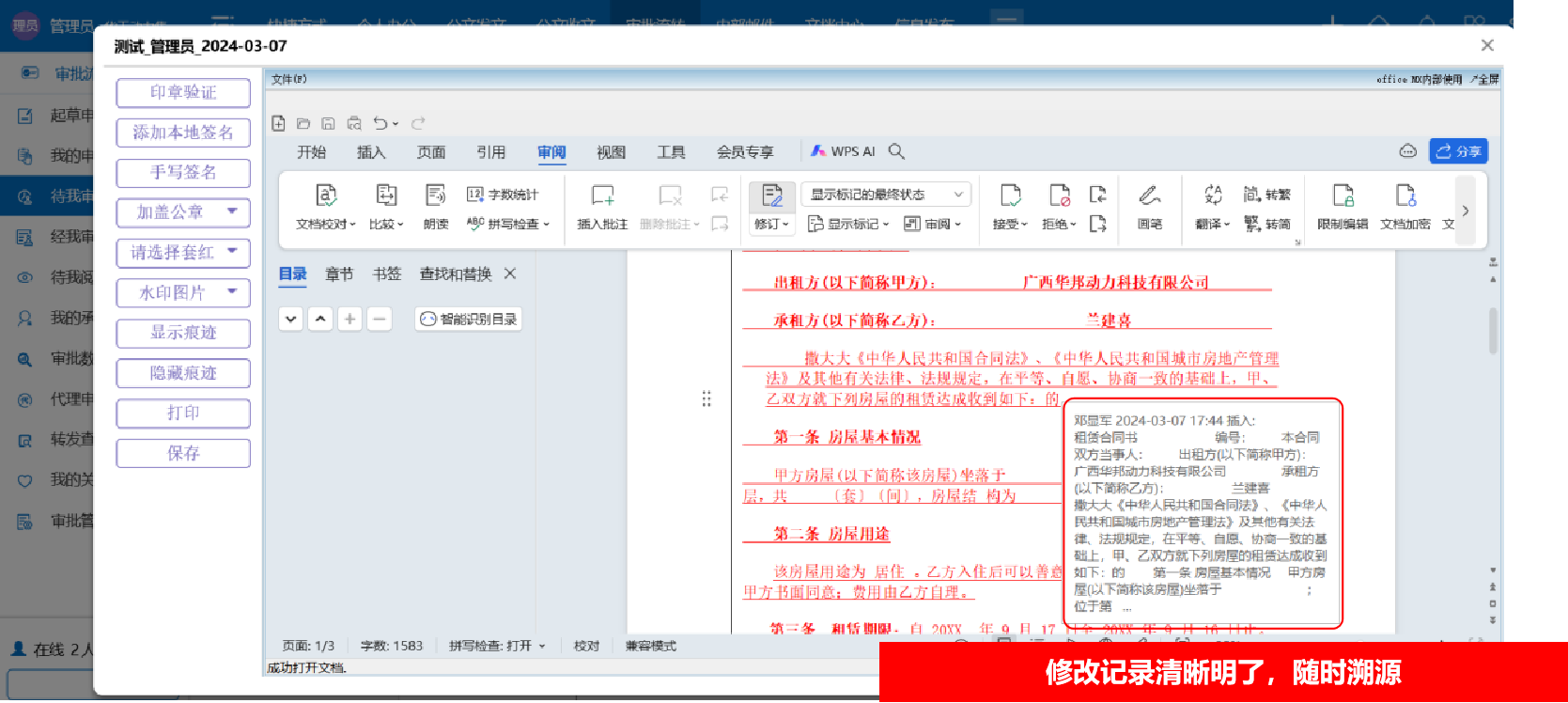1568x703 pixels.
Task: Click the print preview icon in quick toolbar
Action: point(354,123)
